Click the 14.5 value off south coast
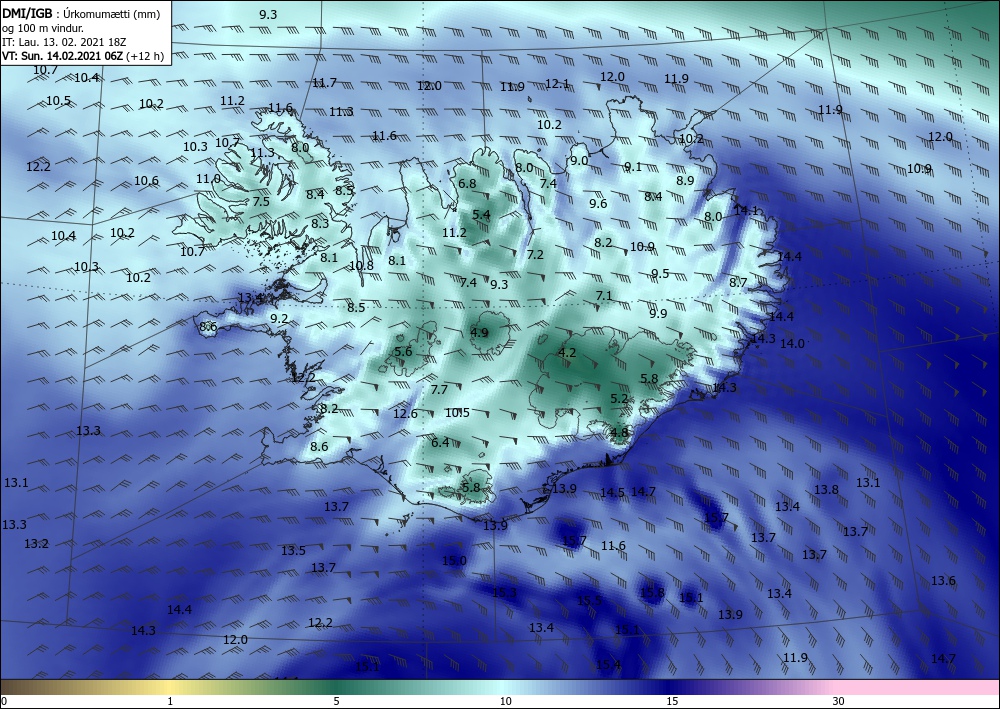The image size is (1000, 709). pos(612,492)
